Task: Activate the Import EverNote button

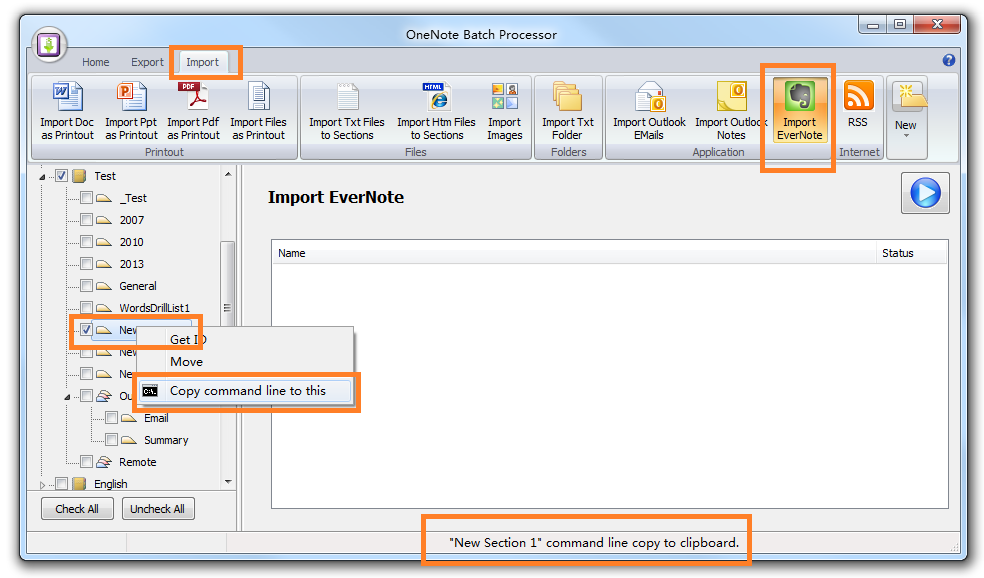Action: click(x=800, y=111)
